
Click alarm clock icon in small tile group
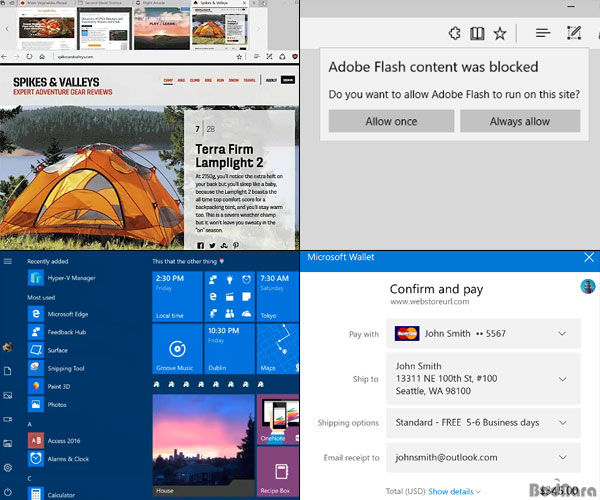click(x=246, y=280)
